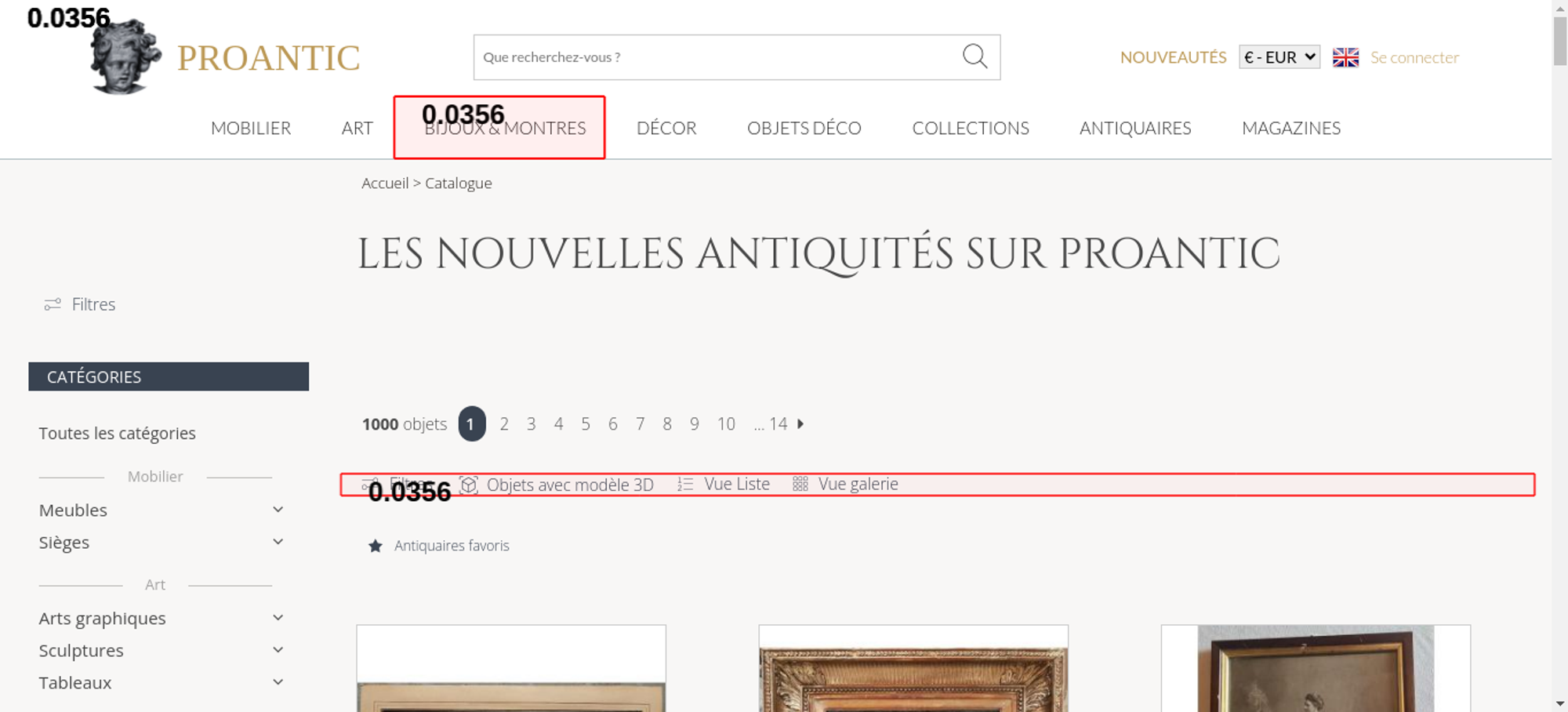Click the Proantic cherub head logo
Image resolution: width=1568 pixels, height=712 pixels.
(x=125, y=58)
